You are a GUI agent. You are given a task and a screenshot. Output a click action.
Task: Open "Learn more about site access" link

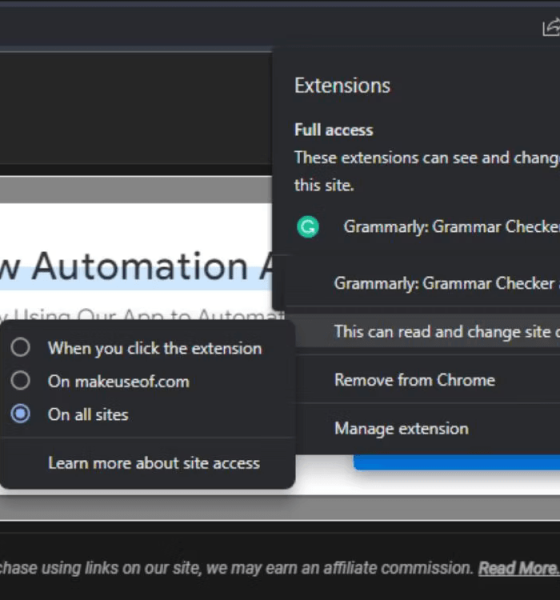(154, 463)
